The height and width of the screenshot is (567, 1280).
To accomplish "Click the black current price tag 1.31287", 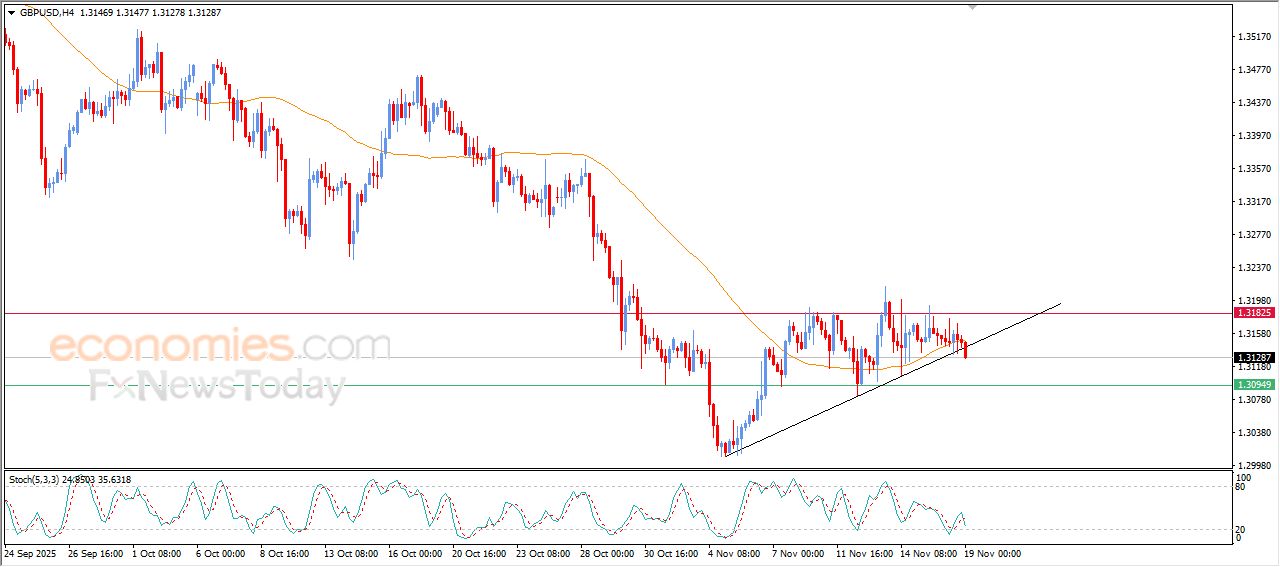I will 1253,358.
